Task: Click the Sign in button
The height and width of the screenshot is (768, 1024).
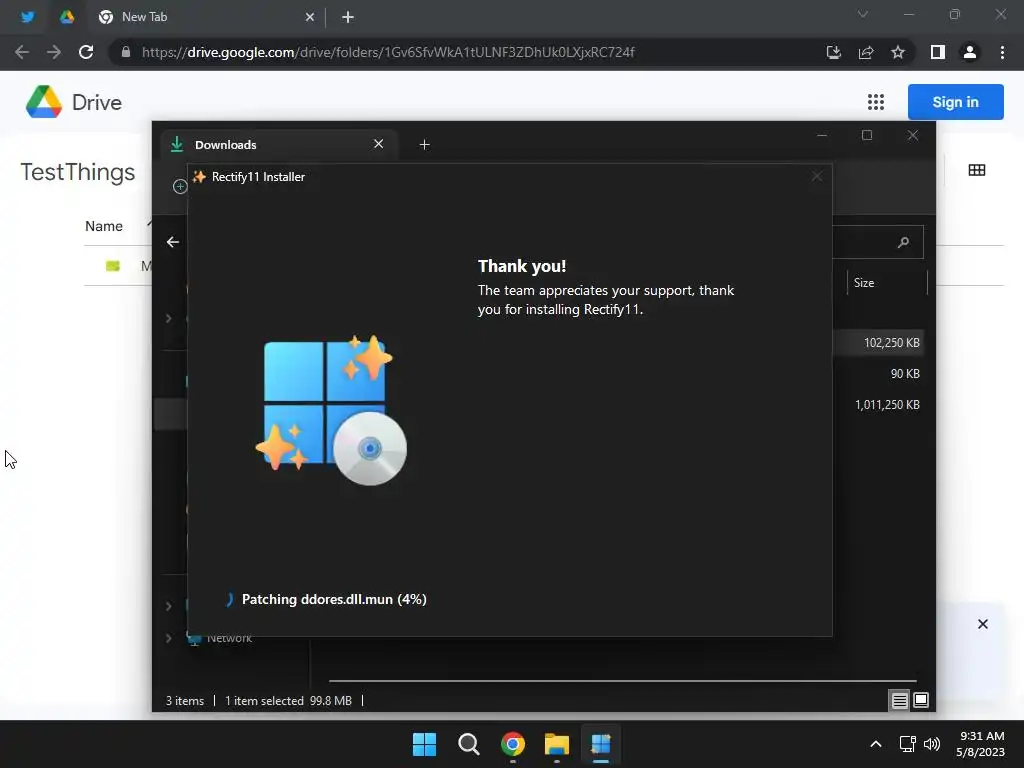Action: coord(955,102)
